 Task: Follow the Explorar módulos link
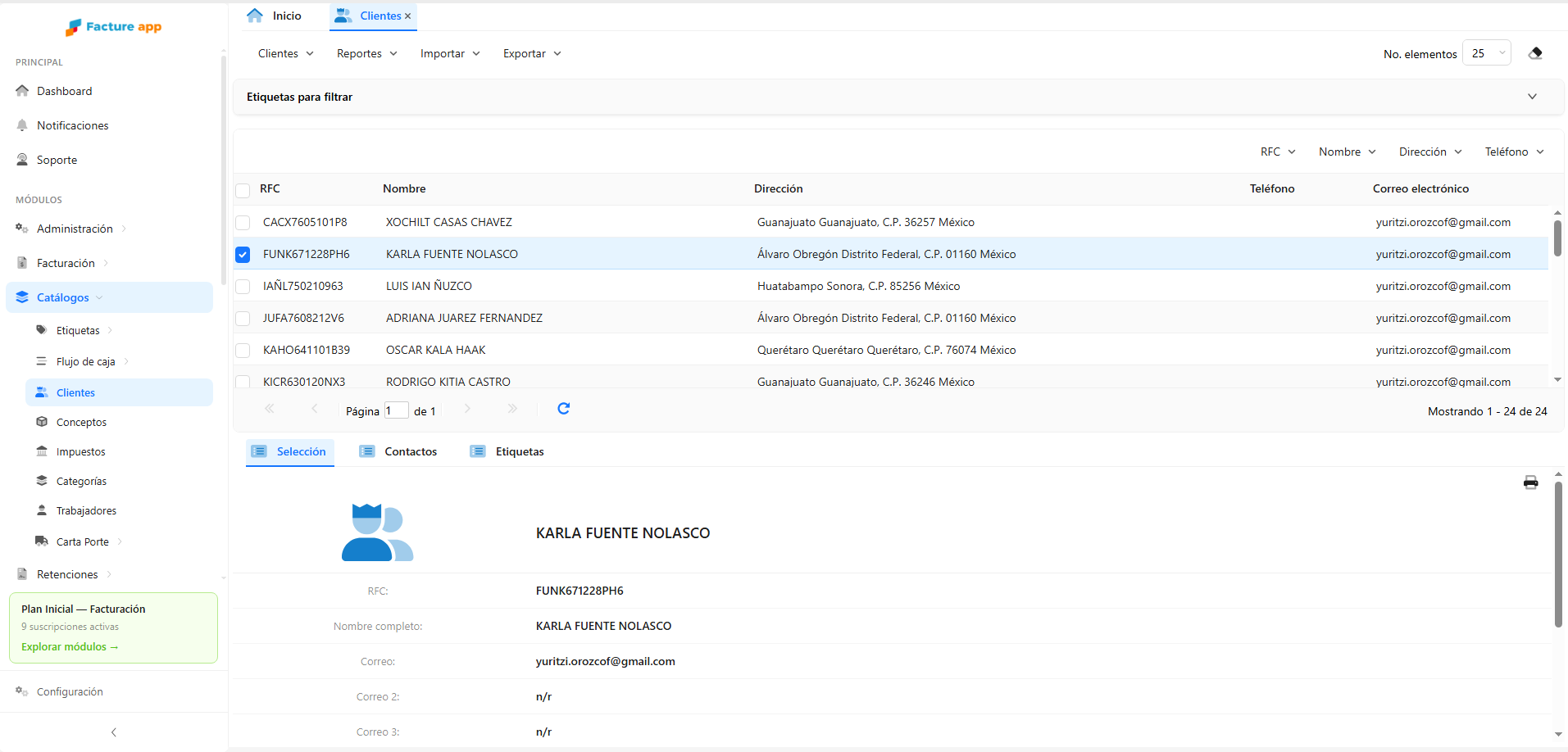(70, 646)
